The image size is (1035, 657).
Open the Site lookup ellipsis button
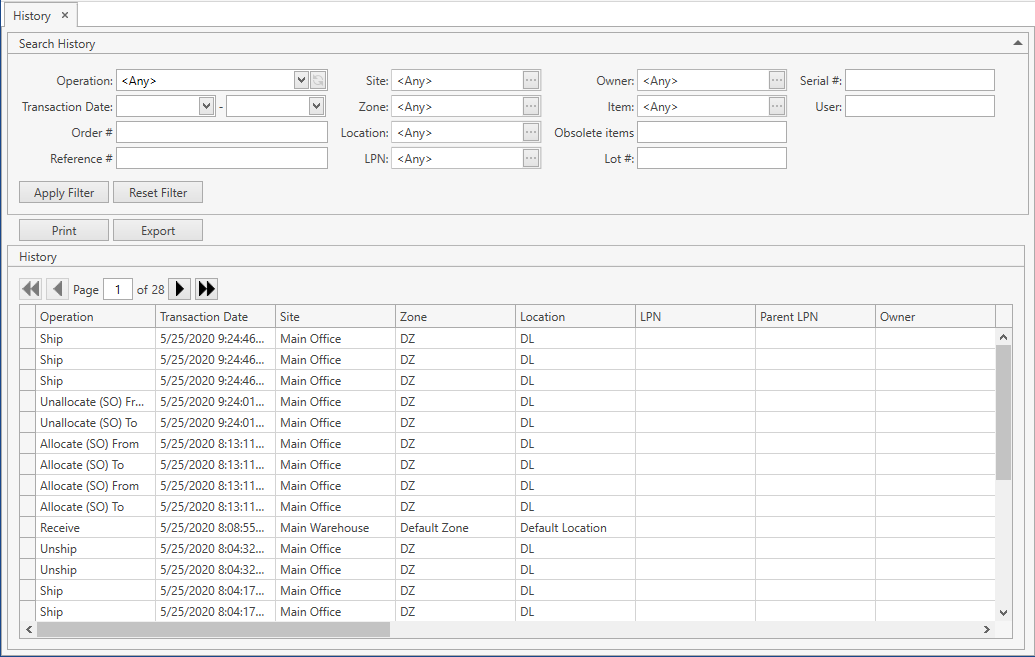531,81
